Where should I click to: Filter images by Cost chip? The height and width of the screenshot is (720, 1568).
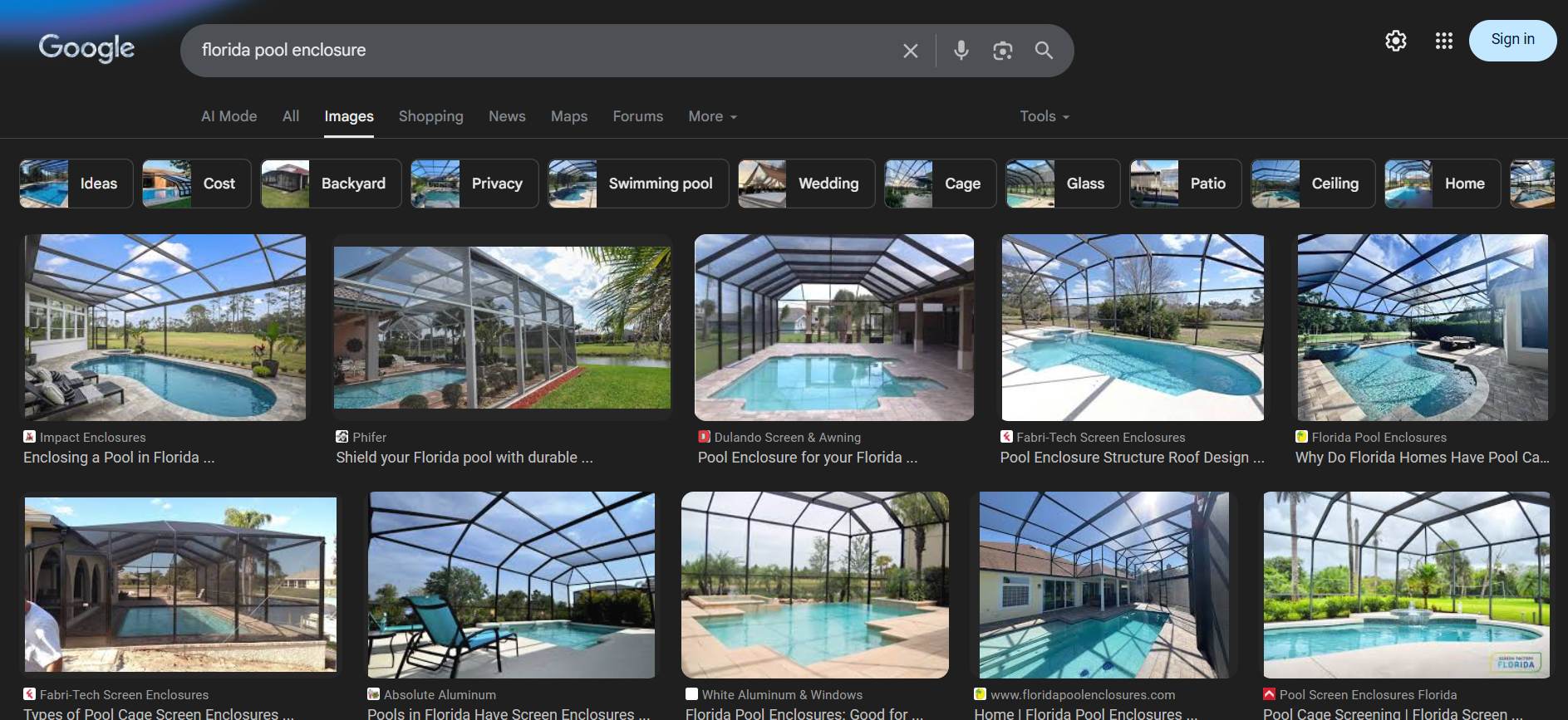click(x=196, y=184)
